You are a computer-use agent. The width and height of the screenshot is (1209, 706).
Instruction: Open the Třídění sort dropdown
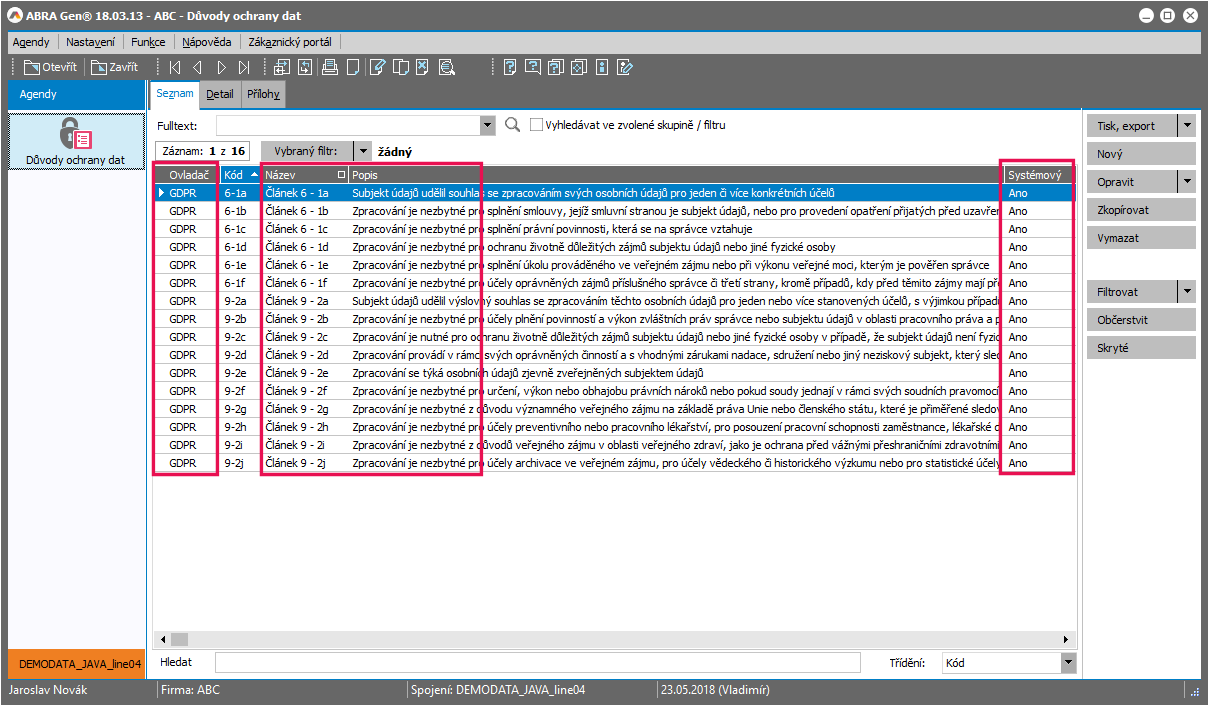coord(1068,662)
